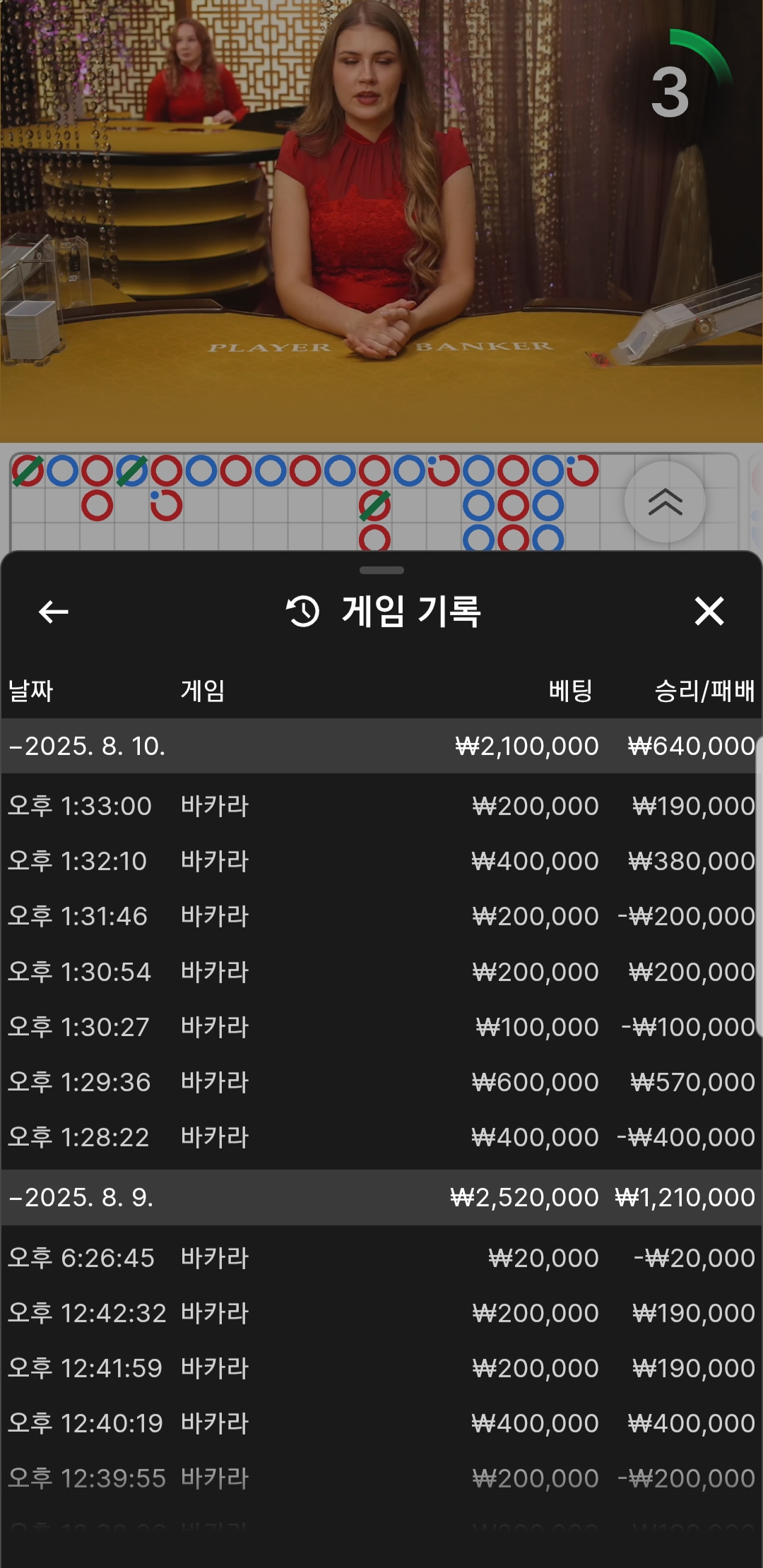
Task: Open the 오후 1:32:10 baccarat record
Action: [381, 861]
